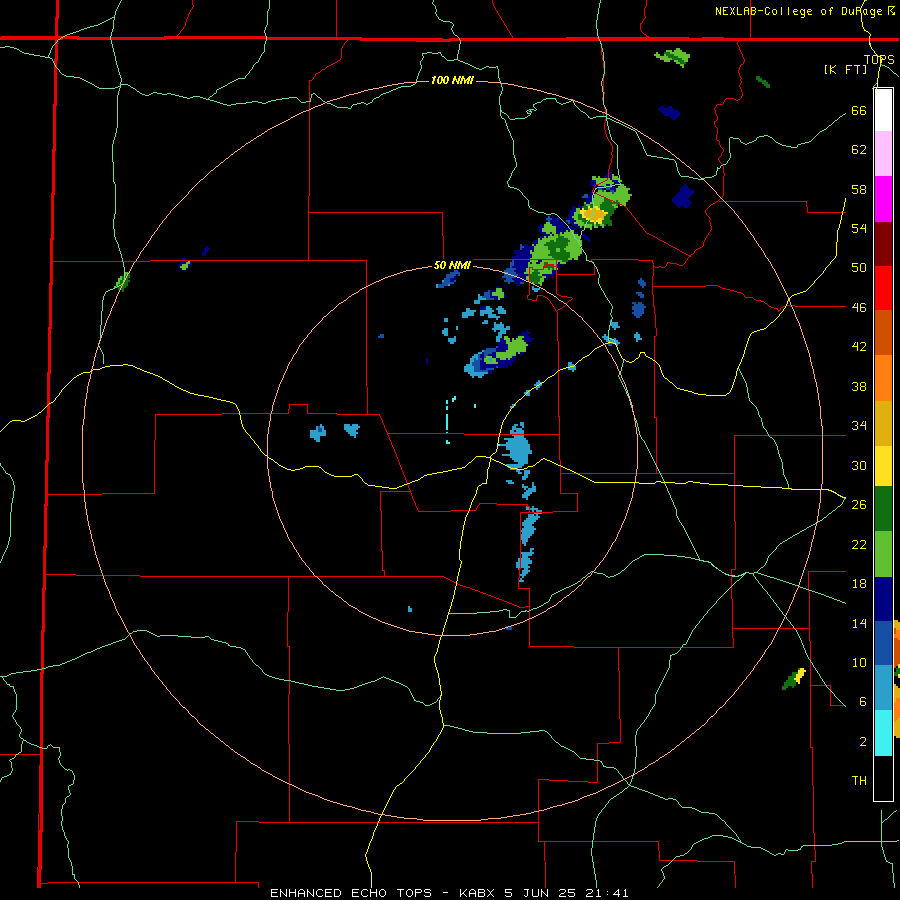Click the legend value 14

coord(859,623)
